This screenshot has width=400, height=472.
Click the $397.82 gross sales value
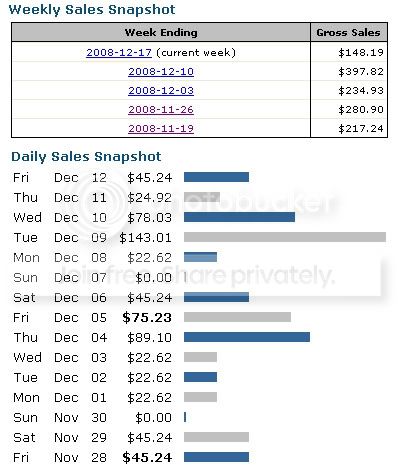coord(361,72)
